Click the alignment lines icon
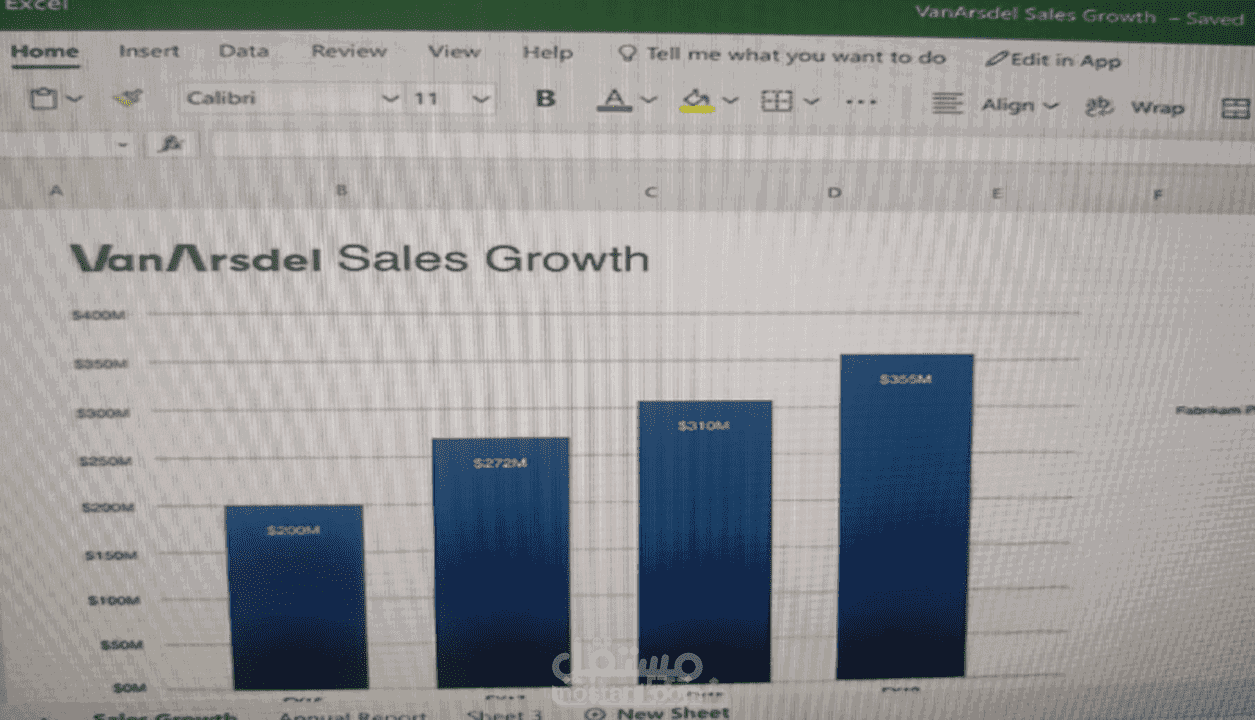Screen dimensions: 1255x720 click(x=947, y=103)
